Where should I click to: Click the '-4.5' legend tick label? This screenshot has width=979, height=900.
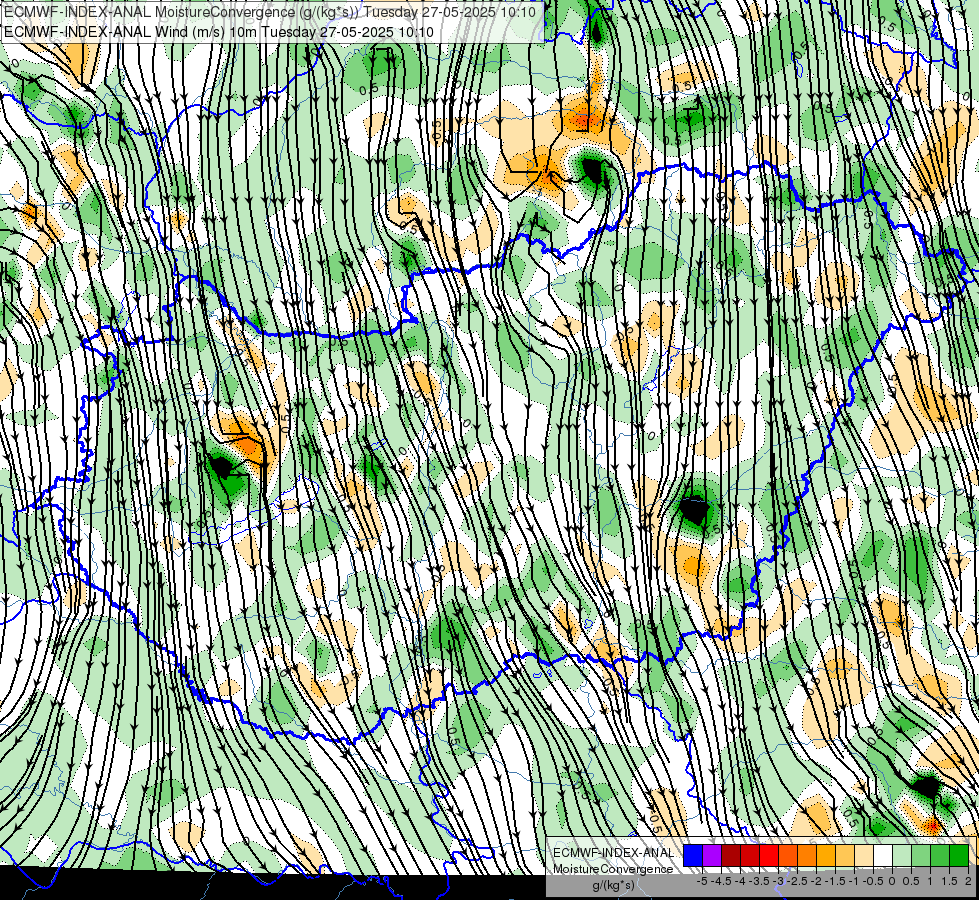721,881
